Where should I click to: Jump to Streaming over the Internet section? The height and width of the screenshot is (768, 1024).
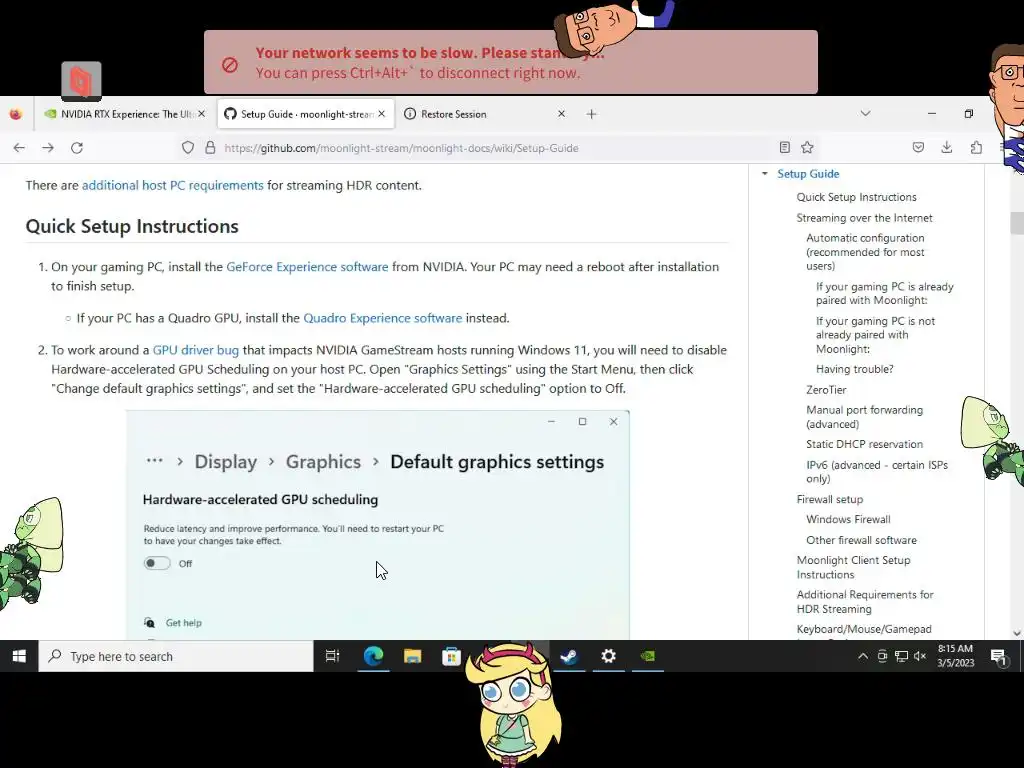[864, 218]
